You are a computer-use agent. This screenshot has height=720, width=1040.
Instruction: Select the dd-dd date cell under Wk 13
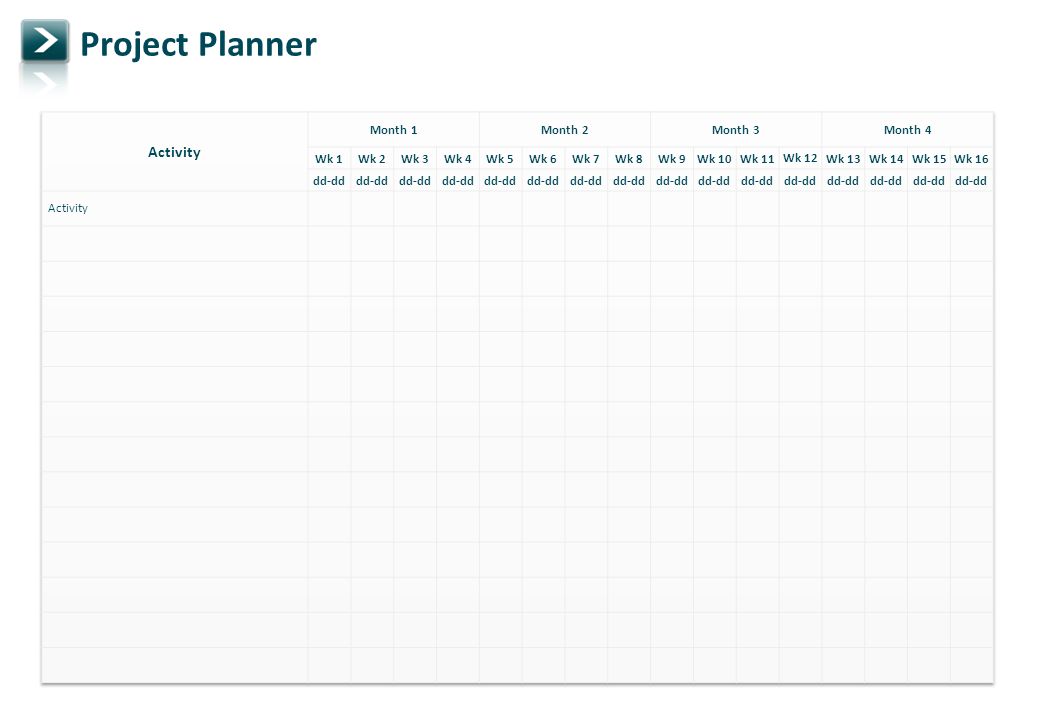pos(843,181)
